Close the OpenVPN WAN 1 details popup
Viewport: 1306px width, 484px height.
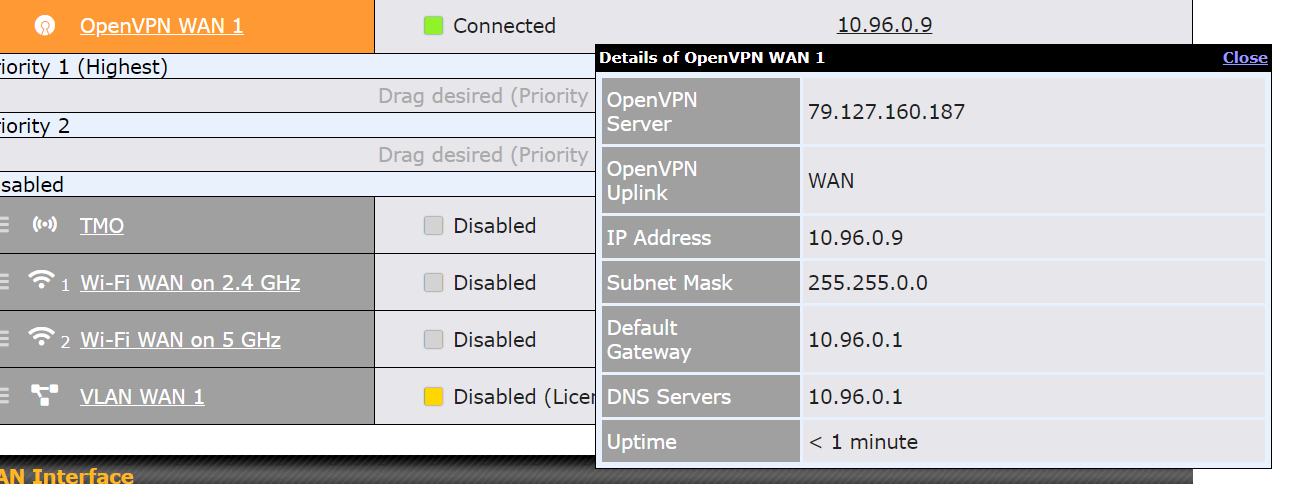pyautogui.click(x=1245, y=58)
